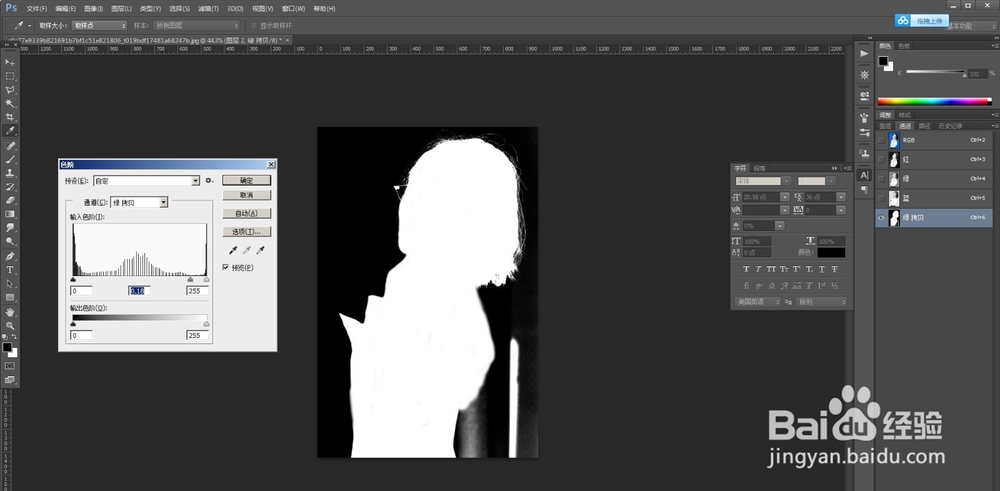This screenshot has height=491, width=1000.
Task: Pick the set black point eyedropper in Levels
Action: click(x=233, y=251)
